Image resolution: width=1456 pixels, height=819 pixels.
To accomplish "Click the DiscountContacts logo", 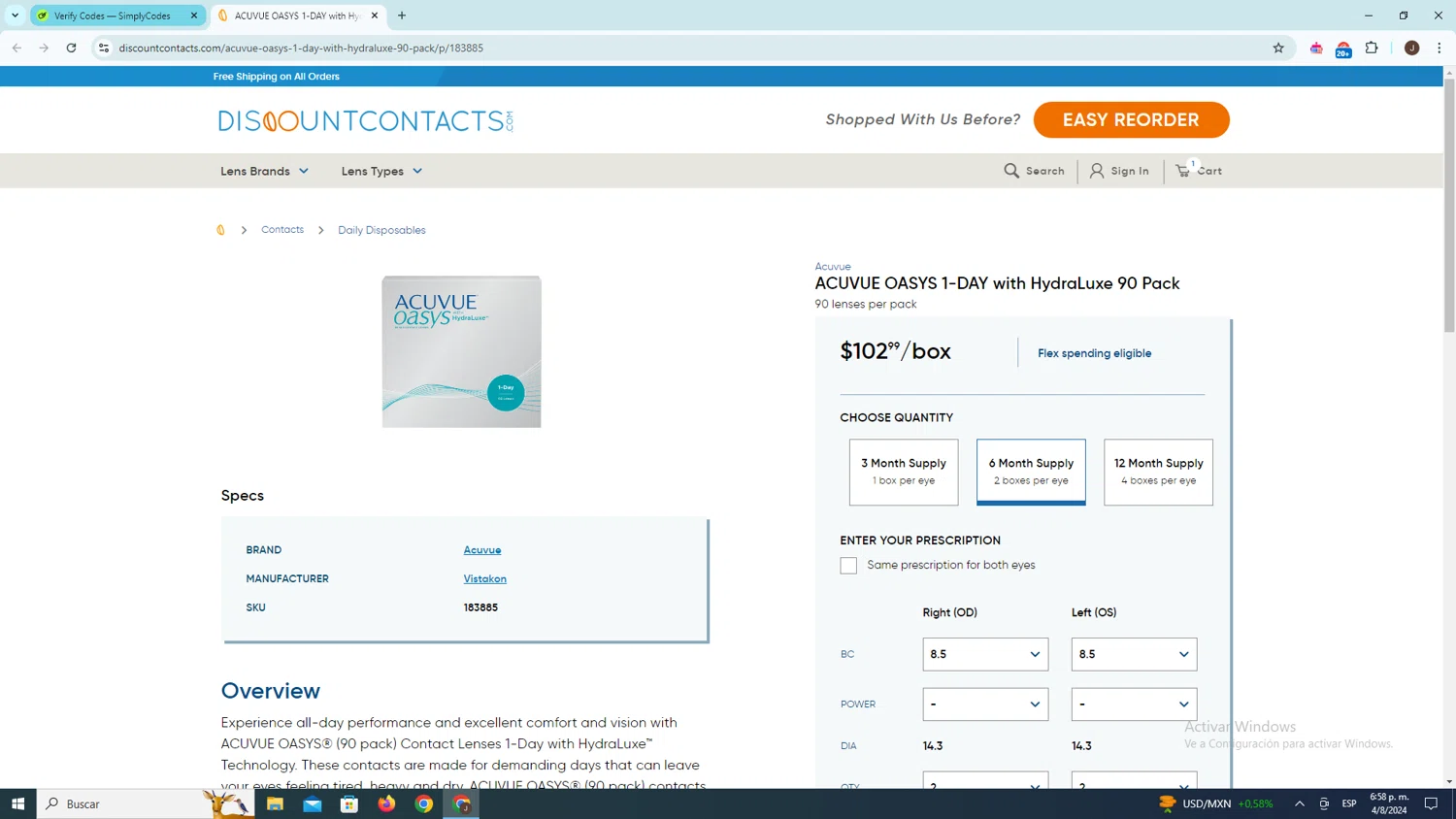I will (366, 120).
